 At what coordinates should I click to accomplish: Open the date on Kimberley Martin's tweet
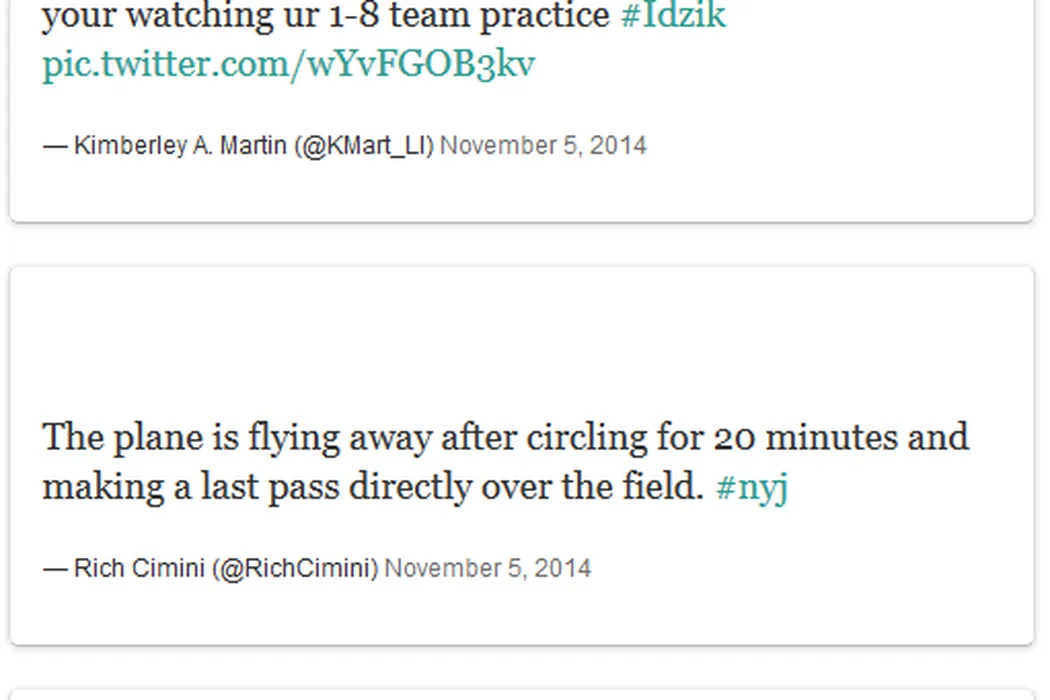[x=543, y=146]
